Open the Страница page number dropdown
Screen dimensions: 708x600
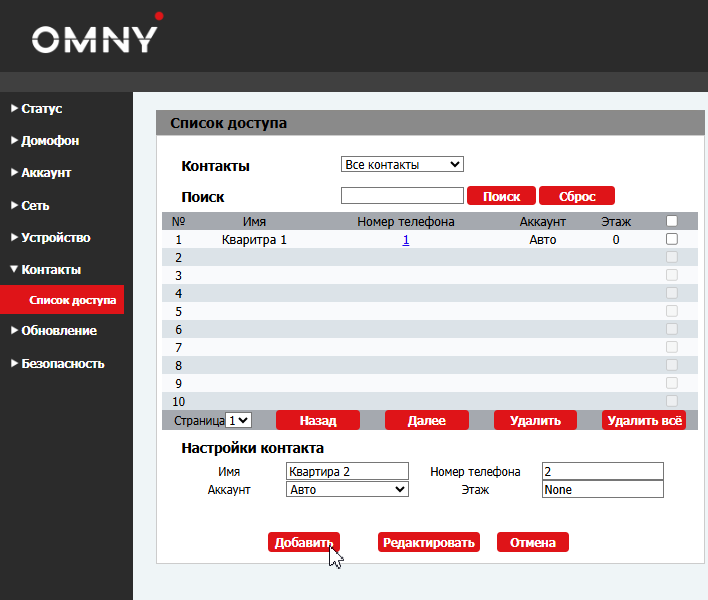[238, 421]
